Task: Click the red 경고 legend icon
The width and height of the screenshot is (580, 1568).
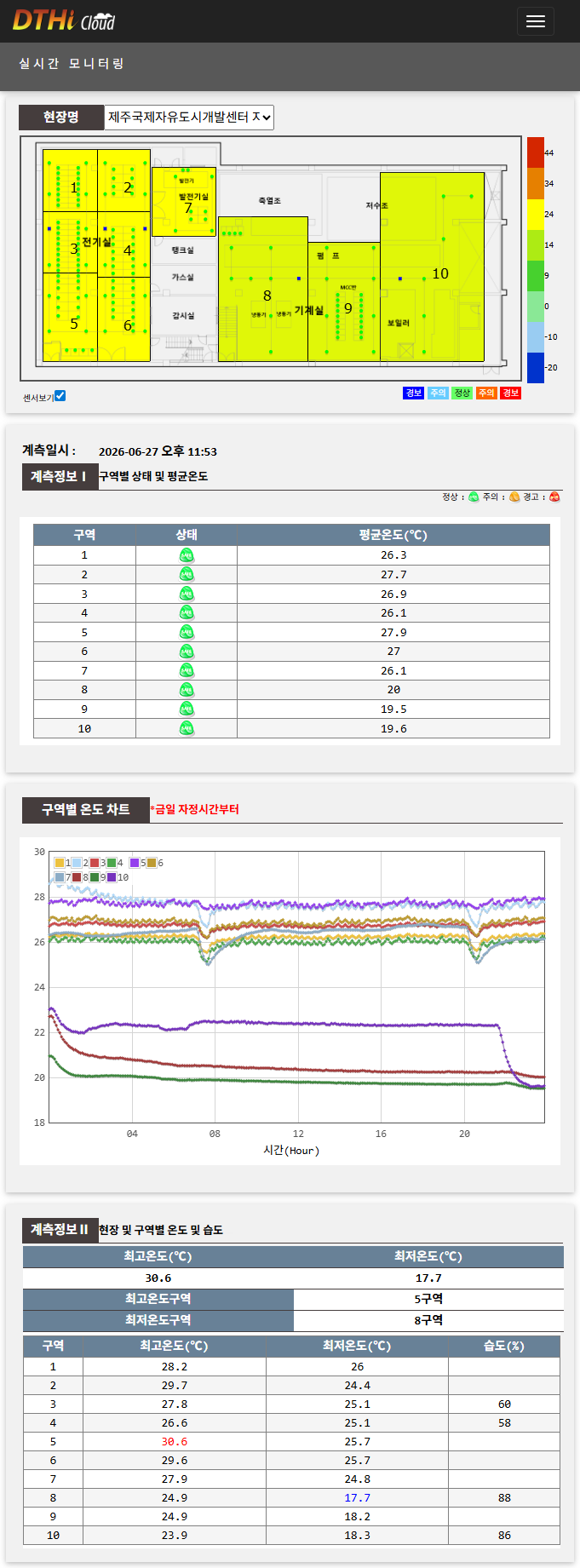Action: [x=554, y=497]
